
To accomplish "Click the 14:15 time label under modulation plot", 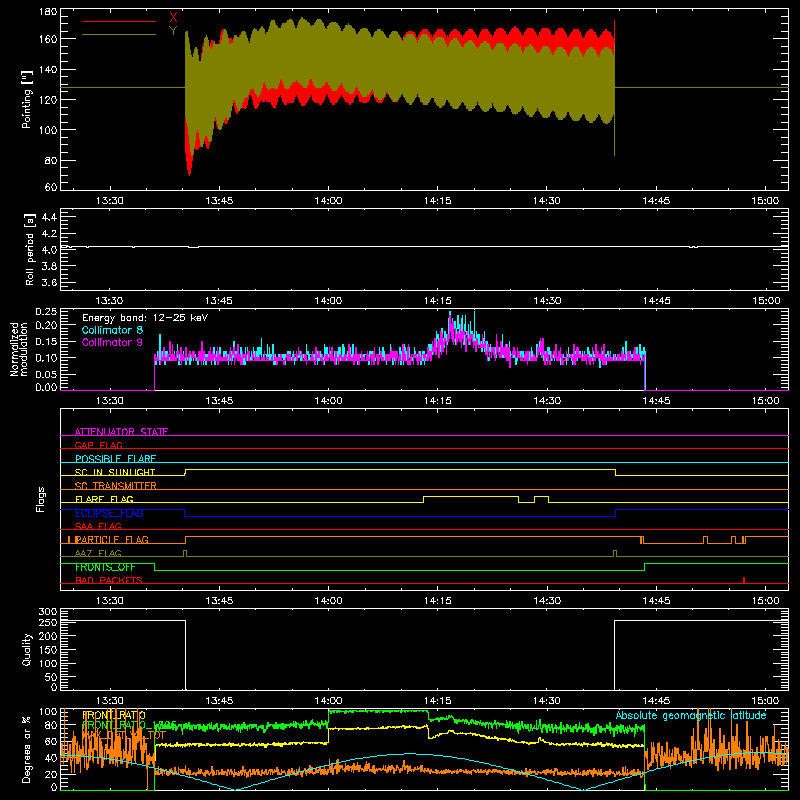I will [x=438, y=401].
